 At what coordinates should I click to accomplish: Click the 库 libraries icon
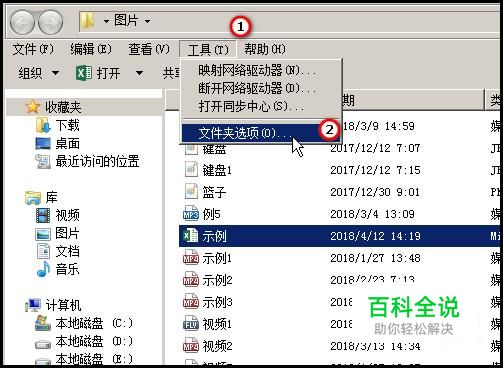coord(33,198)
